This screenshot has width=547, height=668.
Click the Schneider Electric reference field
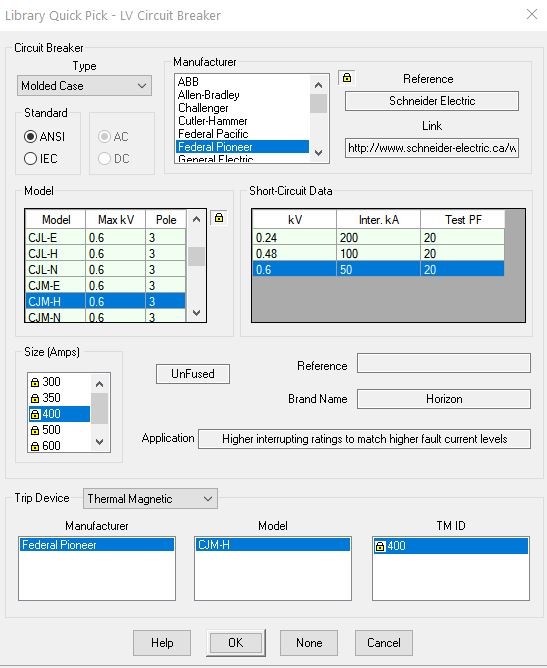(x=432, y=101)
